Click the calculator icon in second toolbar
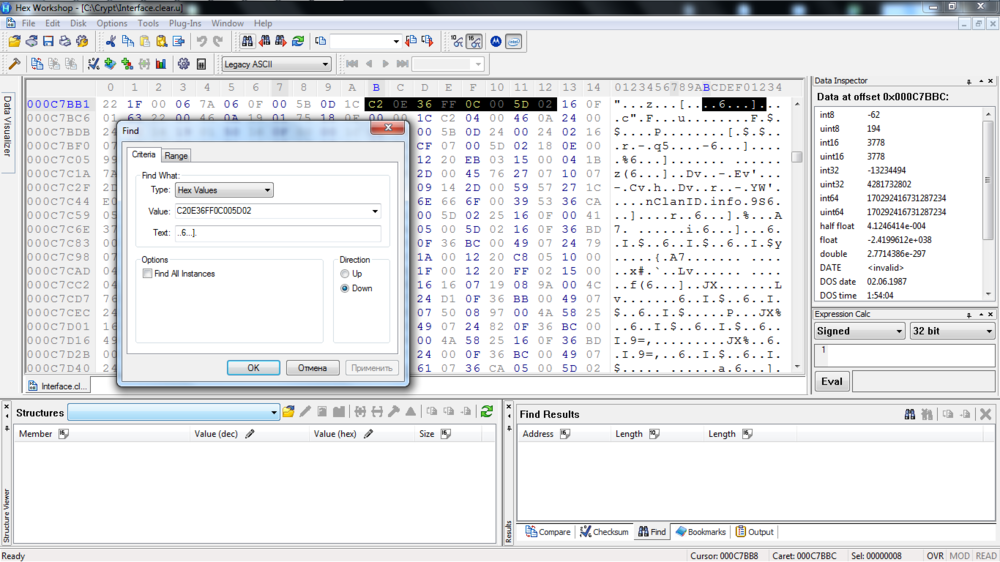 [x=201, y=64]
